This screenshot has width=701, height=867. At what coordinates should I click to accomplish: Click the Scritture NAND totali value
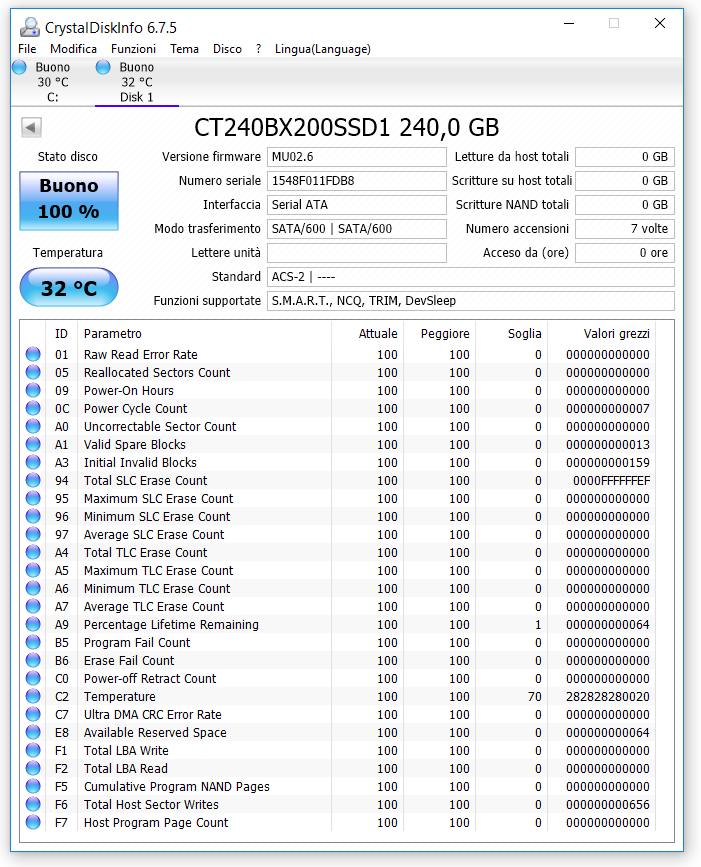coord(625,205)
